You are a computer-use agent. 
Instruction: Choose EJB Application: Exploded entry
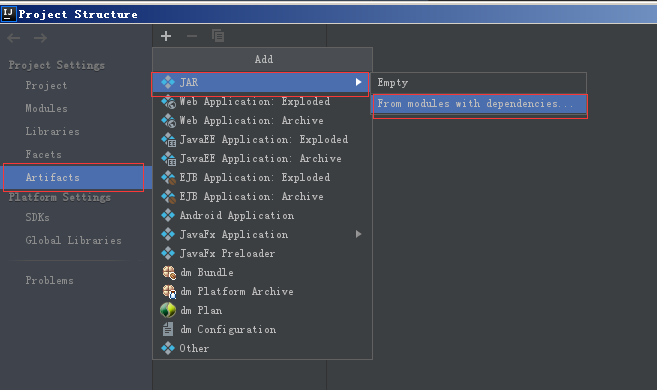[x=262, y=178]
